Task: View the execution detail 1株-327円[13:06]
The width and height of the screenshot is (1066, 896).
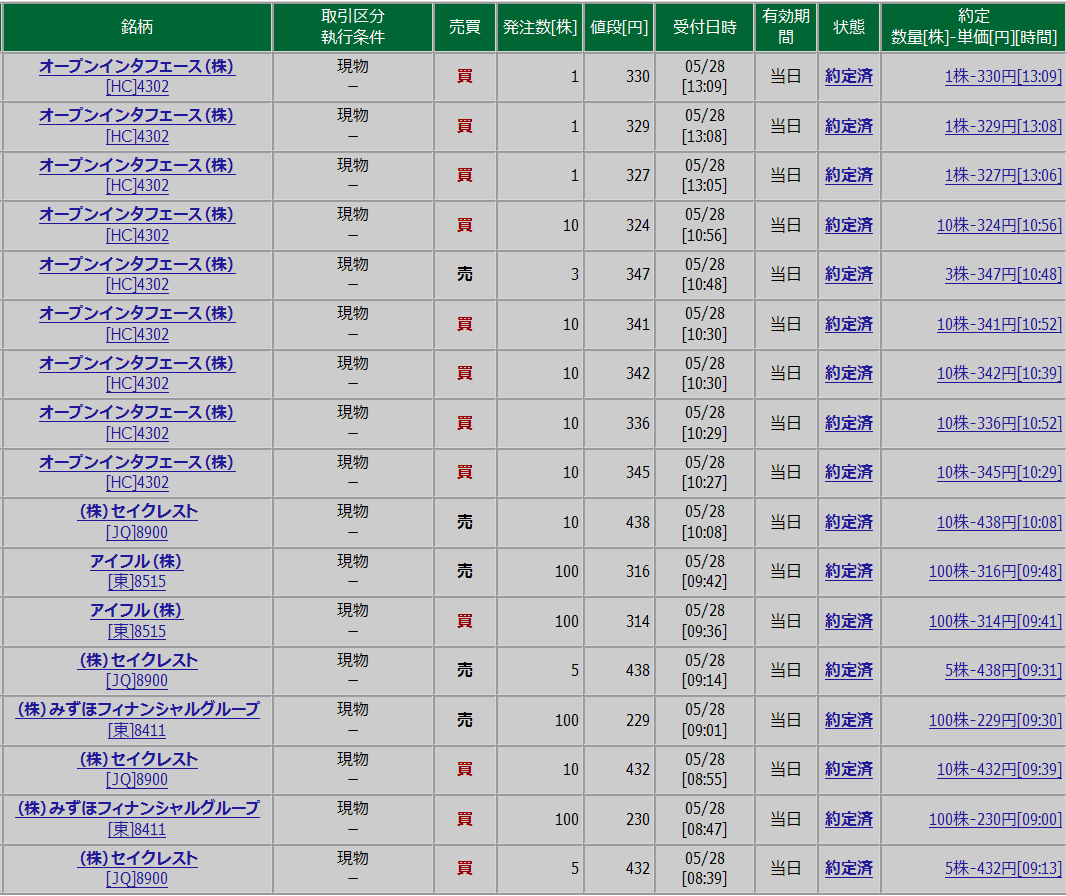Action: click(x=1003, y=175)
